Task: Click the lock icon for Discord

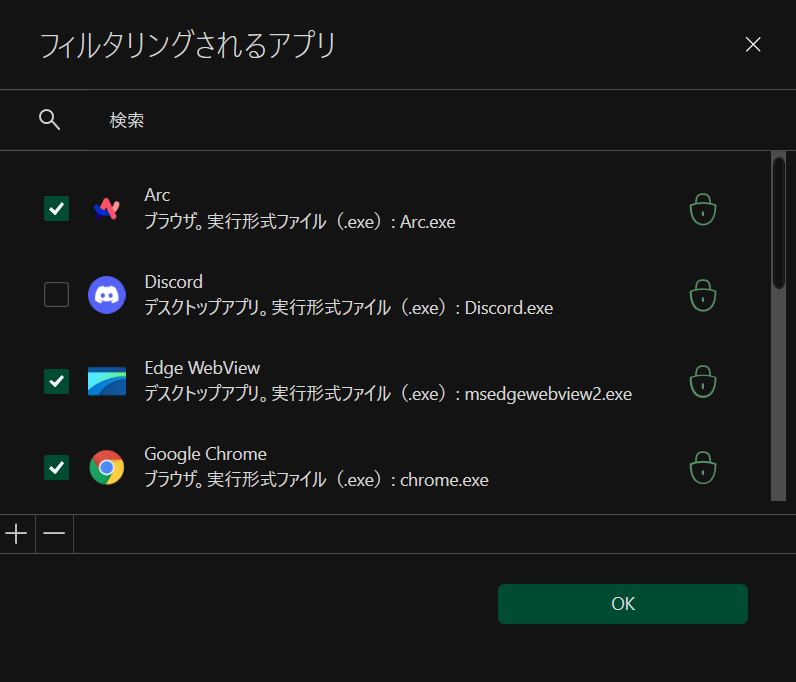Action: 703,295
